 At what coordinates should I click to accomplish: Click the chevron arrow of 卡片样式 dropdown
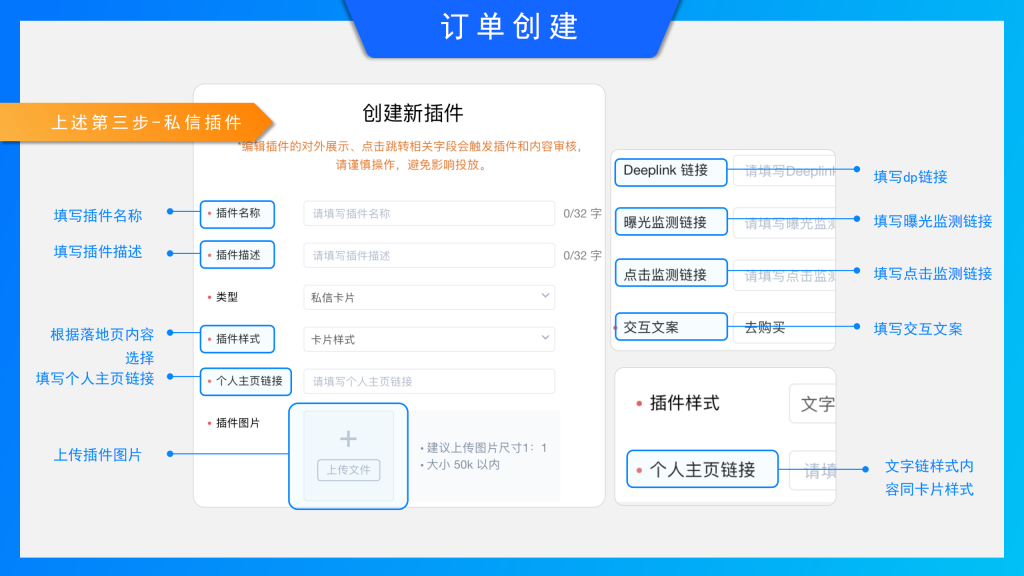pyautogui.click(x=545, y=338)
